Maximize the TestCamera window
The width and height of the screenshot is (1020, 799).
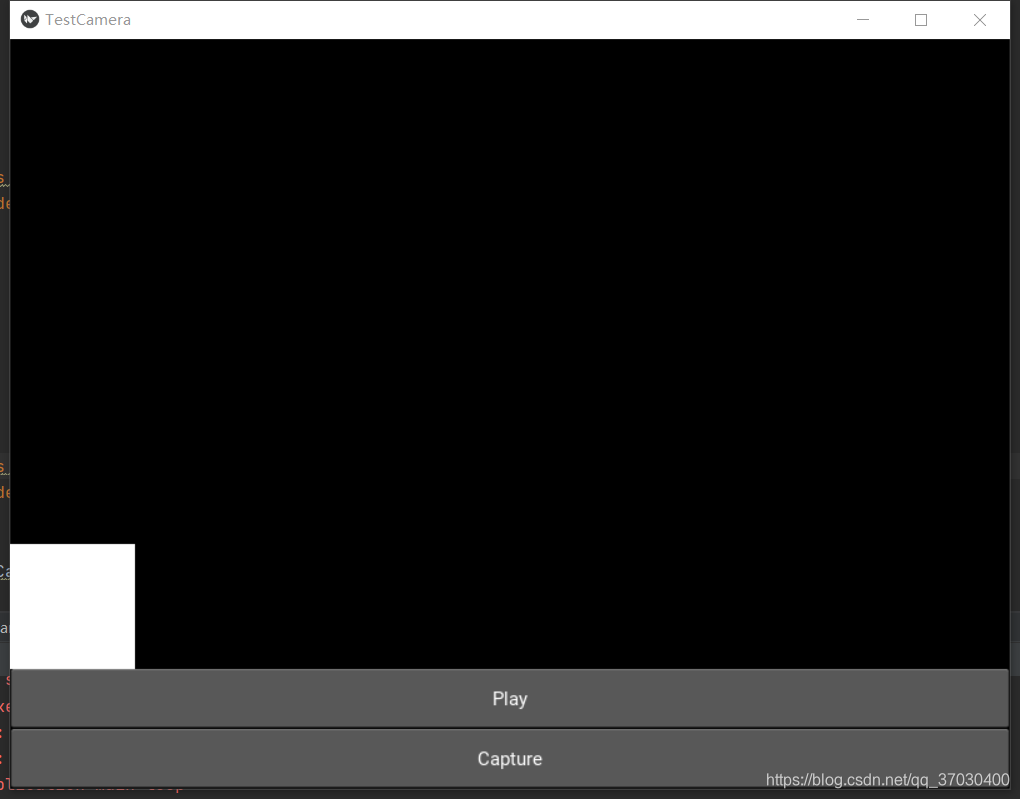920,20
